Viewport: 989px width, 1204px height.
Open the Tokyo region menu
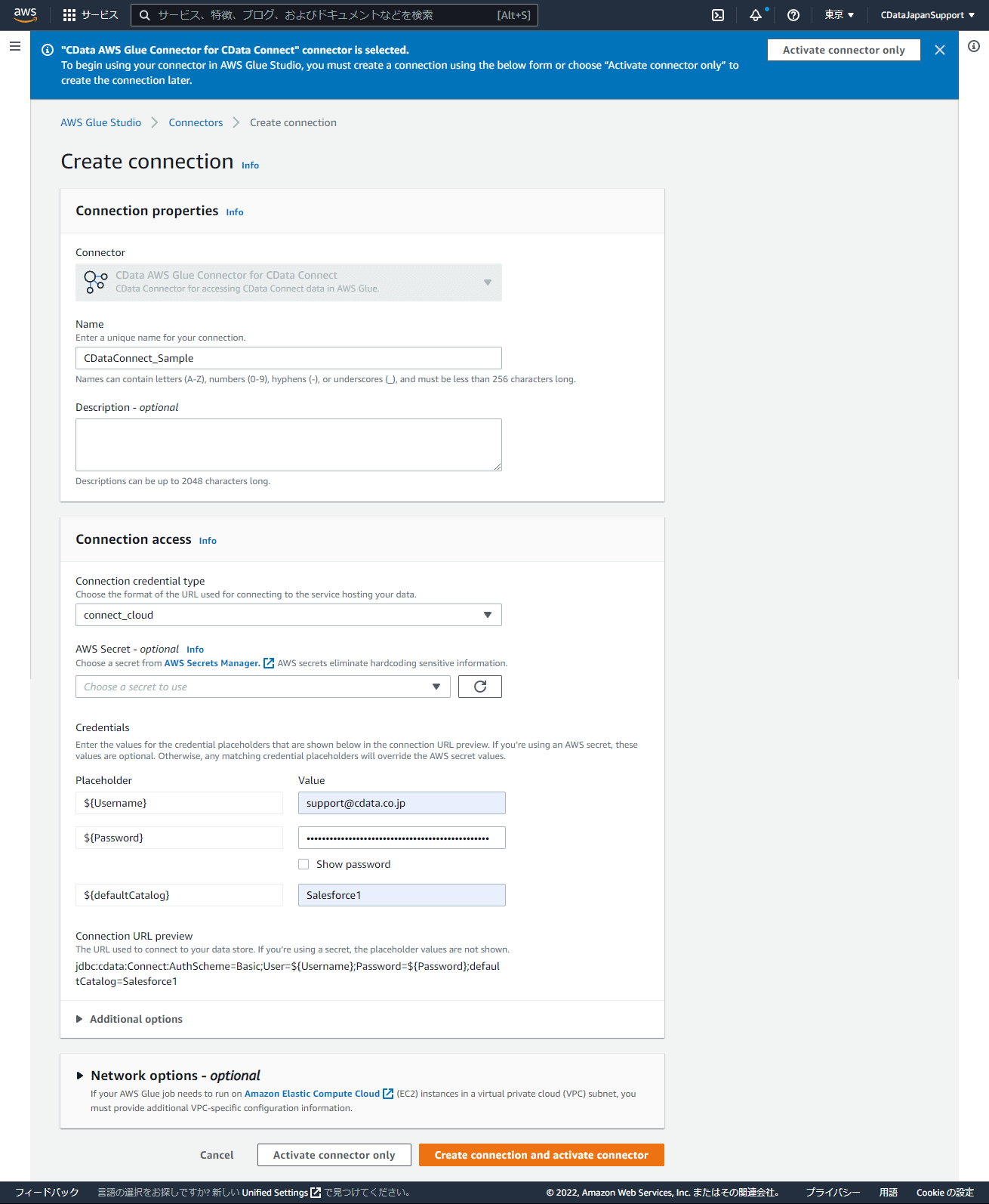click(x=839, y=15)
